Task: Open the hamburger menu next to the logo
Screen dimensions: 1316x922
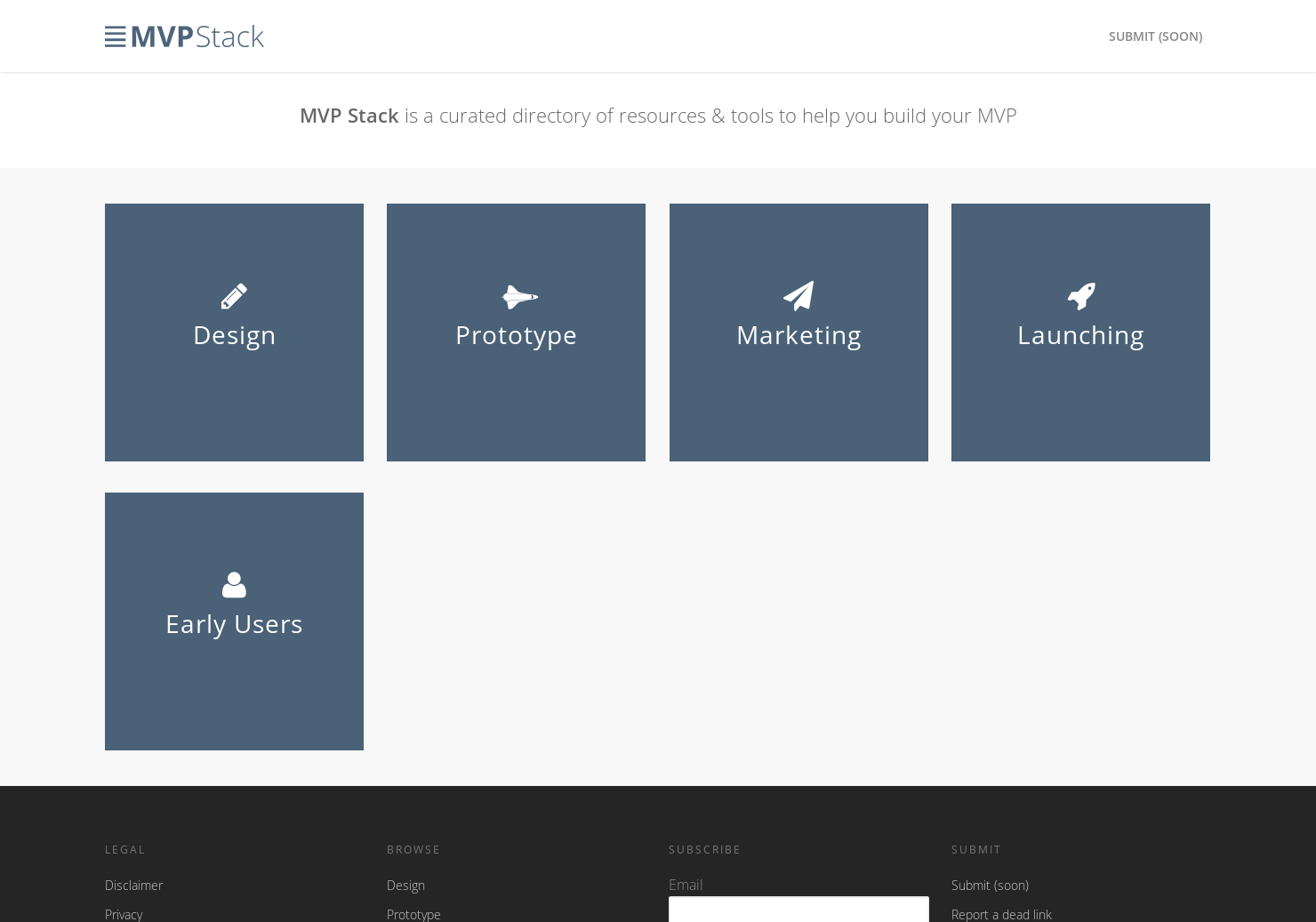Action: point(116,36)
